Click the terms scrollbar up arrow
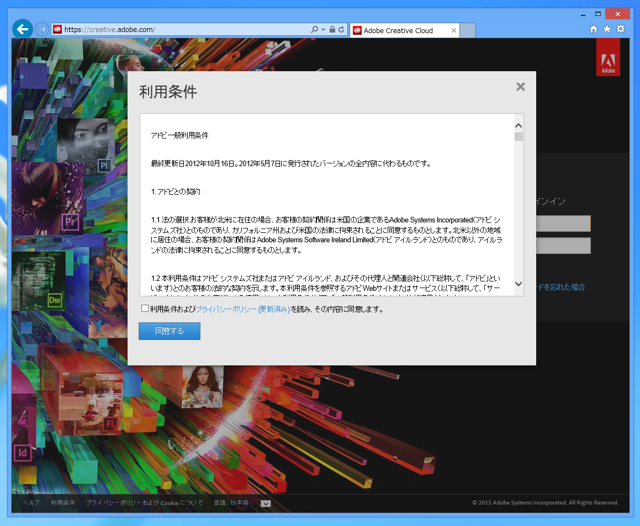640x526 pixels. [x=519, y=125]
